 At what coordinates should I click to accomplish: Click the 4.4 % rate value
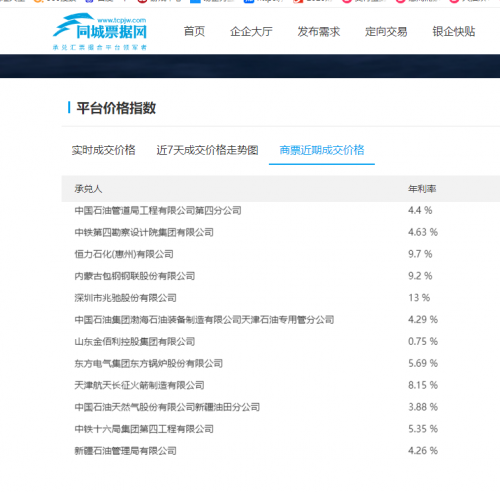[420, 210]
